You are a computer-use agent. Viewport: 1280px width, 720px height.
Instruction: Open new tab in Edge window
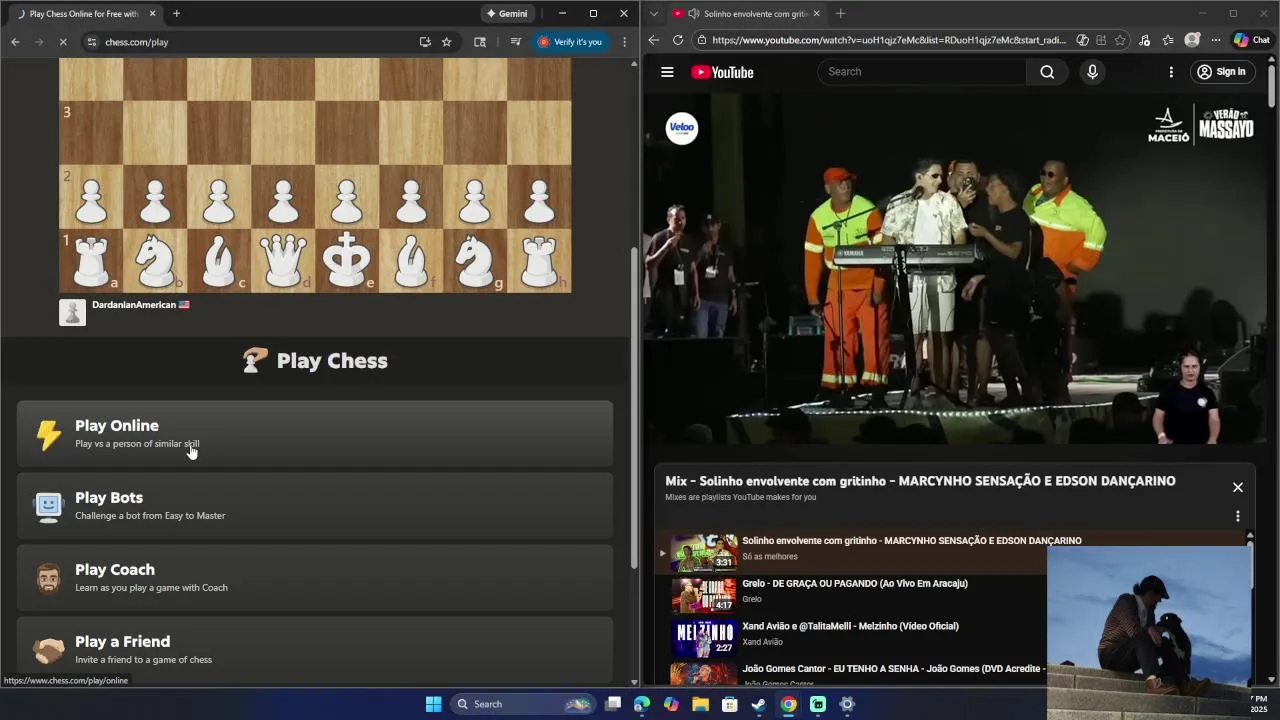(840, 14)
